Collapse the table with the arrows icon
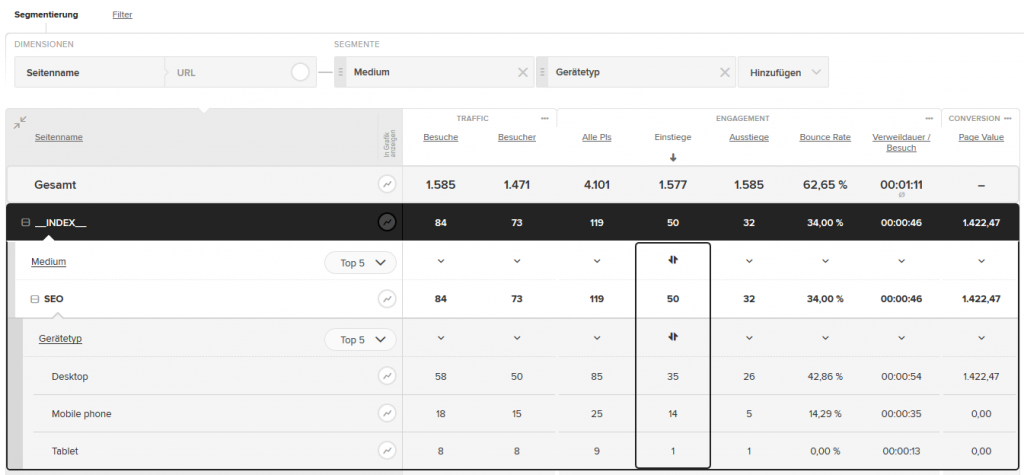Viewport: 1024px width, 475px height. click(20, 122)
